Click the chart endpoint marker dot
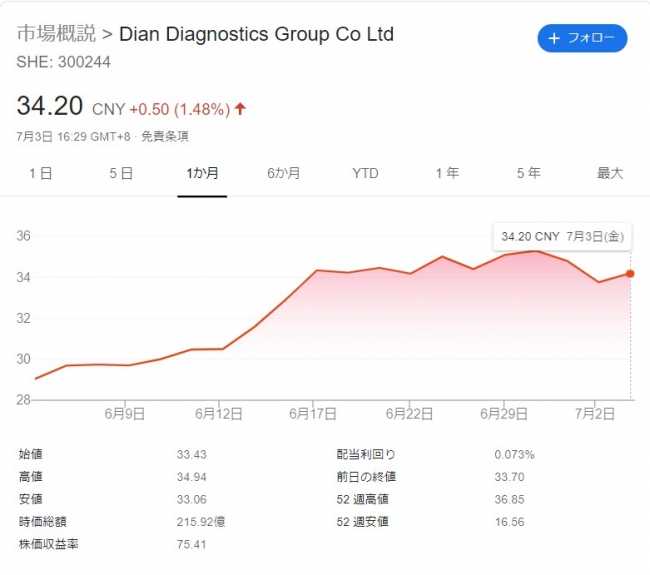This screenshot has height=575, width=650. [630, 274]
